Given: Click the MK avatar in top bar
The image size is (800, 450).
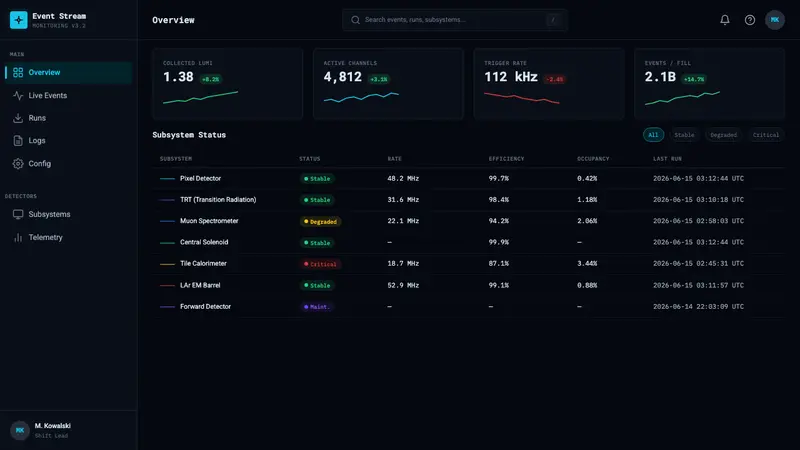Looking at the screenshot, I should (x=774, y=20).
